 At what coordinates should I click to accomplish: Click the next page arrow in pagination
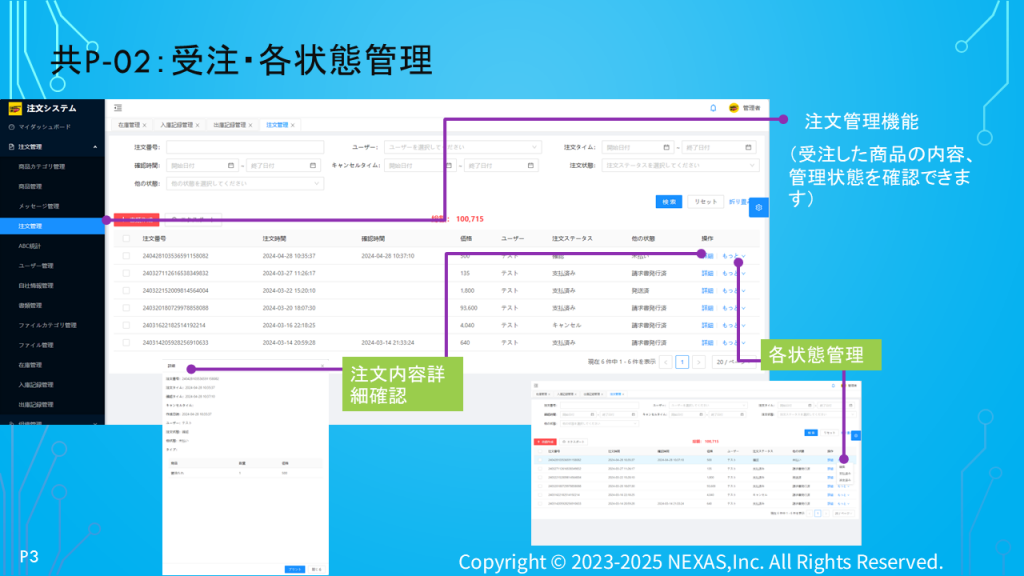pos(699,362)
